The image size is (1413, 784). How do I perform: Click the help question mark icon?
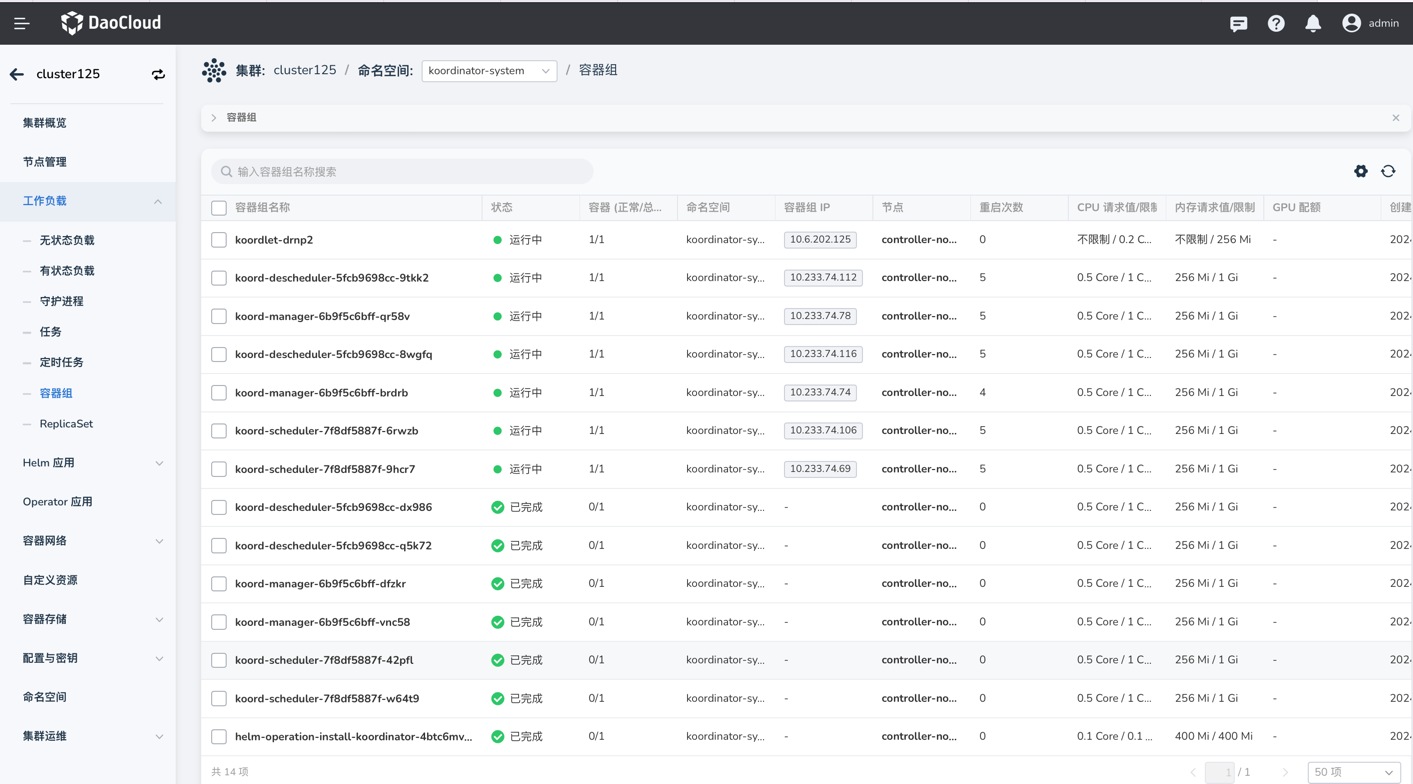(1276, 23)
